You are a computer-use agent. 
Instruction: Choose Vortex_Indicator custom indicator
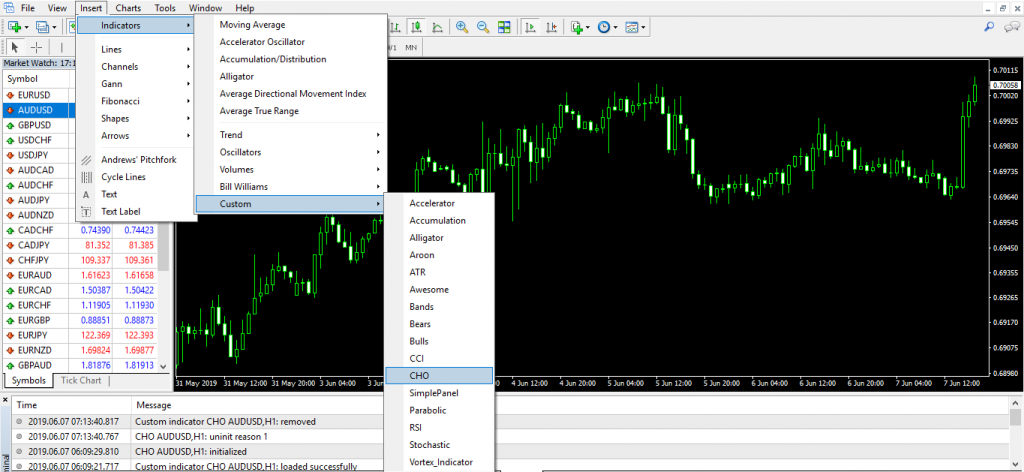coord(439,462)
